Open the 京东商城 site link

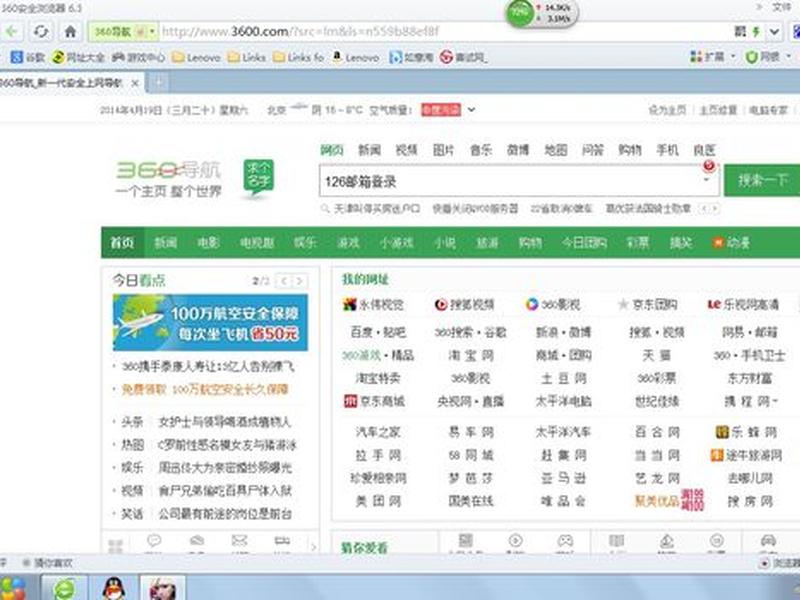click(375, 401)
